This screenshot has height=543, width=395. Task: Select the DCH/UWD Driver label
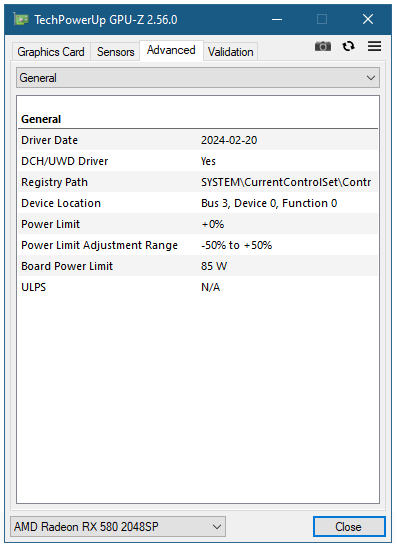pyautogui.click(x=64, y=161)
